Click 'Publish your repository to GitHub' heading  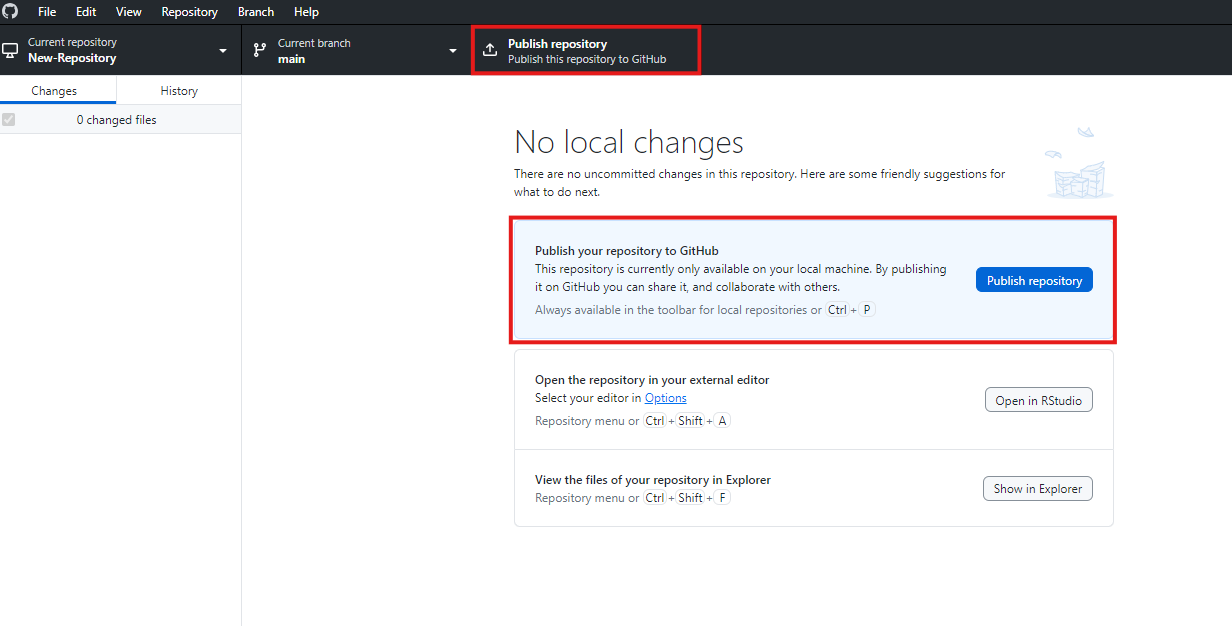pos(627,251)
